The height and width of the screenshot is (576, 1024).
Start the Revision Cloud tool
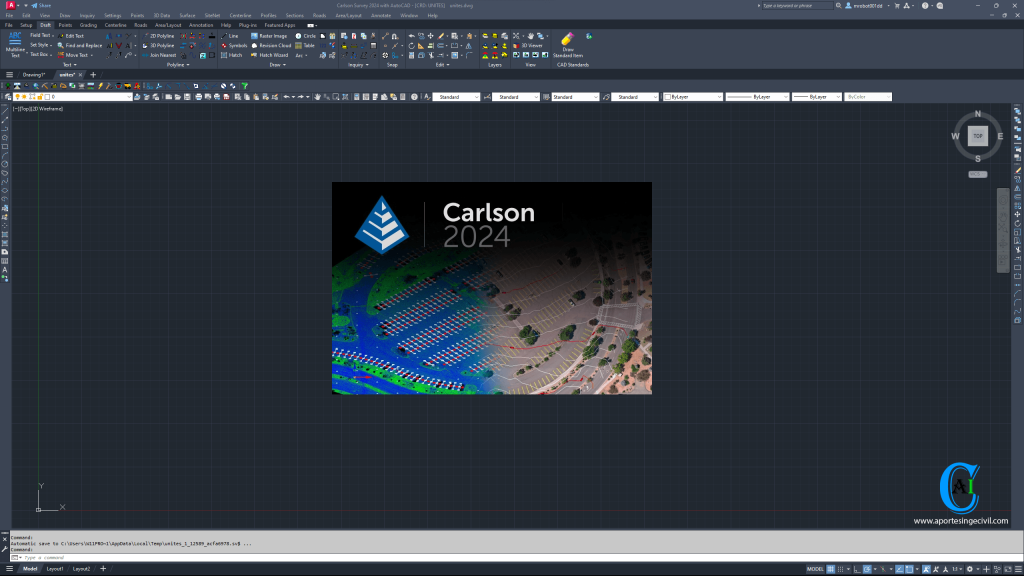[273, 46]
